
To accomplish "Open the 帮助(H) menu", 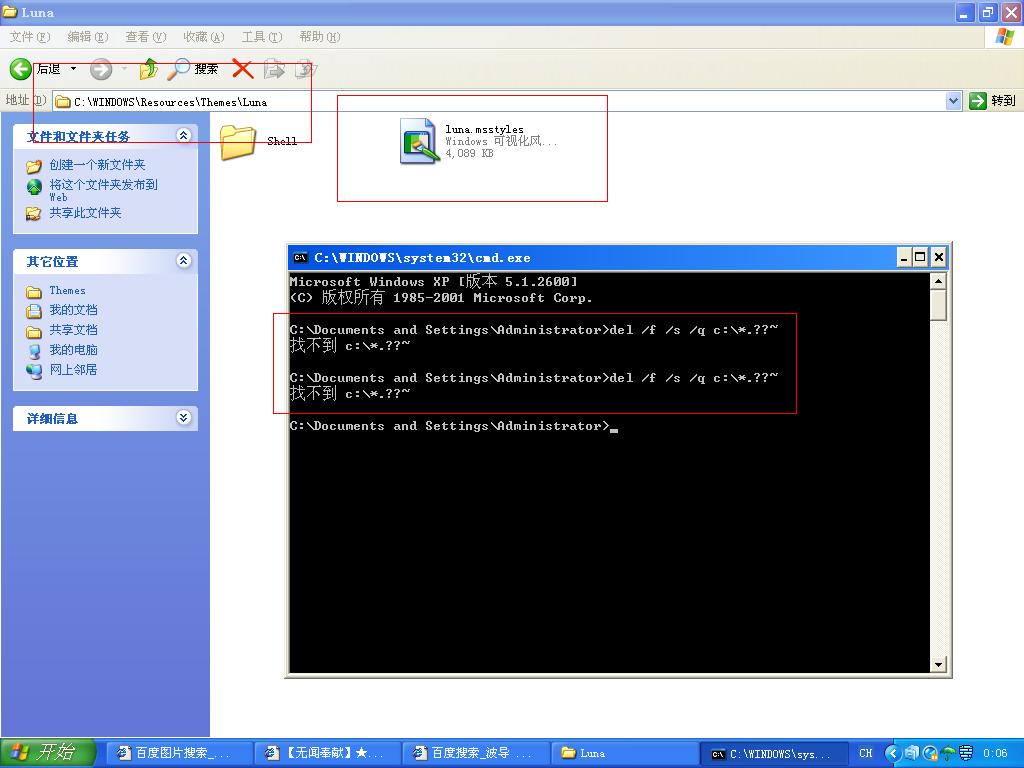I will point(320,37).
